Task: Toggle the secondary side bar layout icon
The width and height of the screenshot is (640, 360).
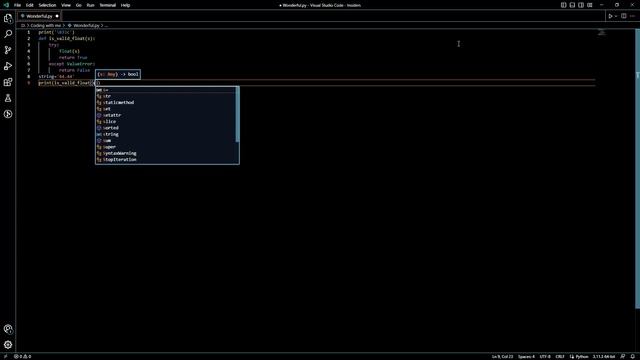Action: click(581, 5)
